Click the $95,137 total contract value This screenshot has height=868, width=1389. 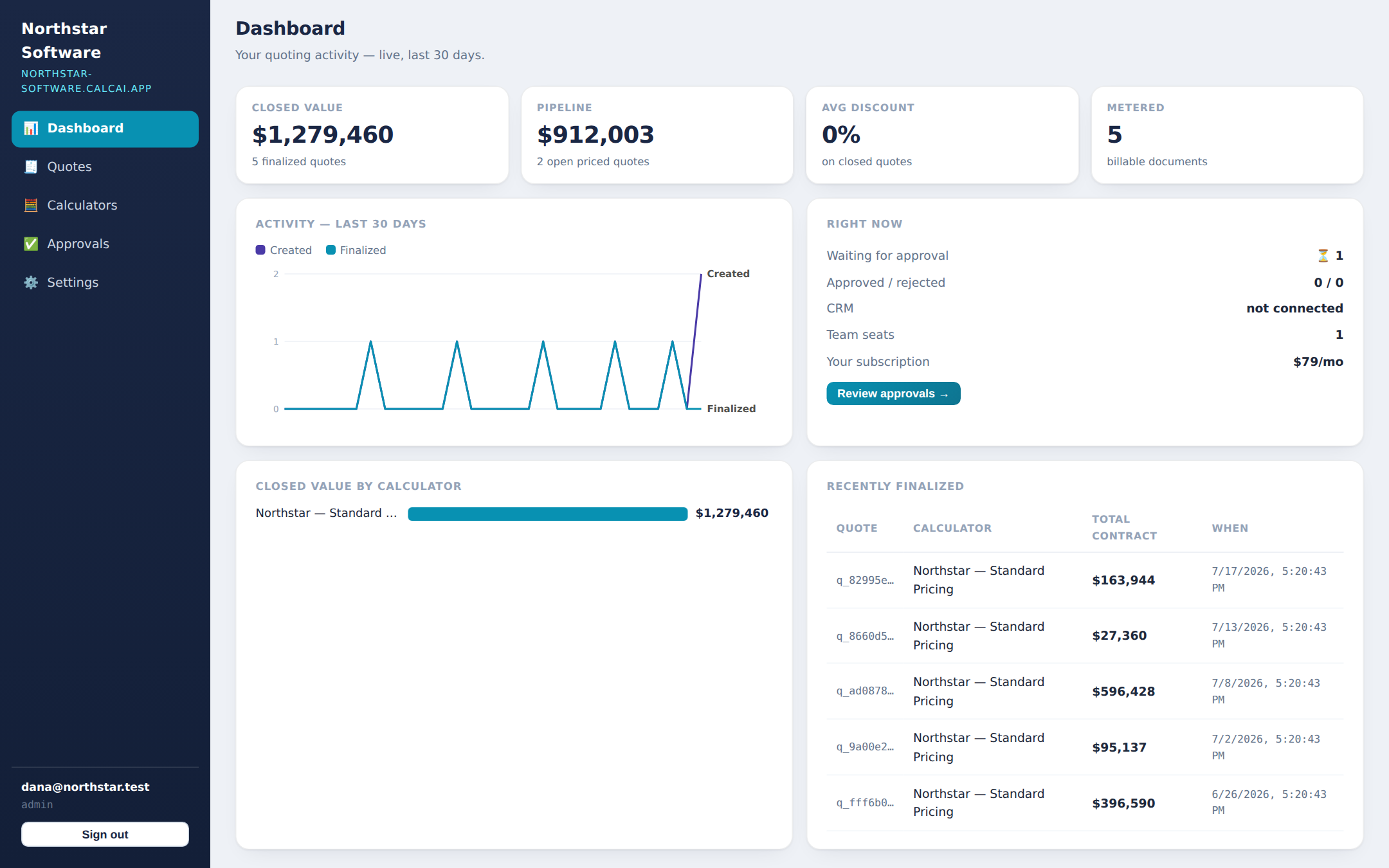click(1119, 748)
